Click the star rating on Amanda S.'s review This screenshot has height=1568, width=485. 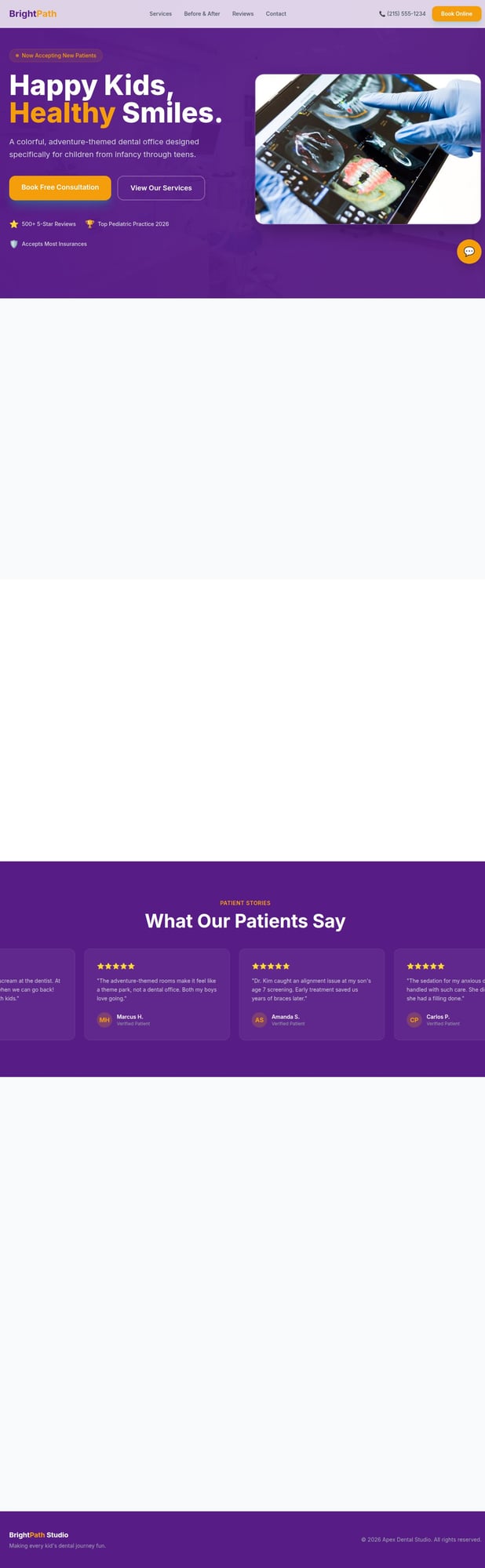point(269,966)
